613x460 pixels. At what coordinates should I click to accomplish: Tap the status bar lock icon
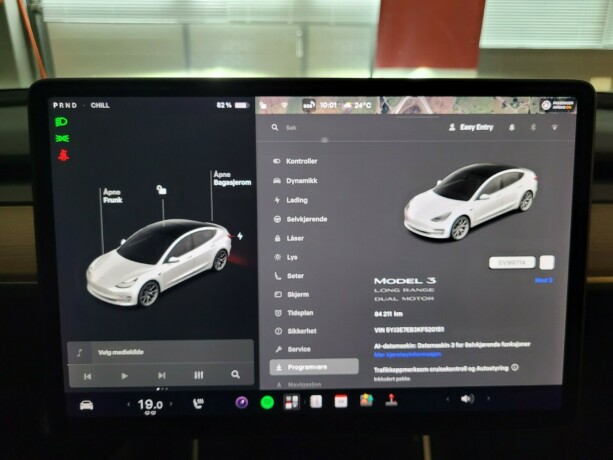point(263,105)
